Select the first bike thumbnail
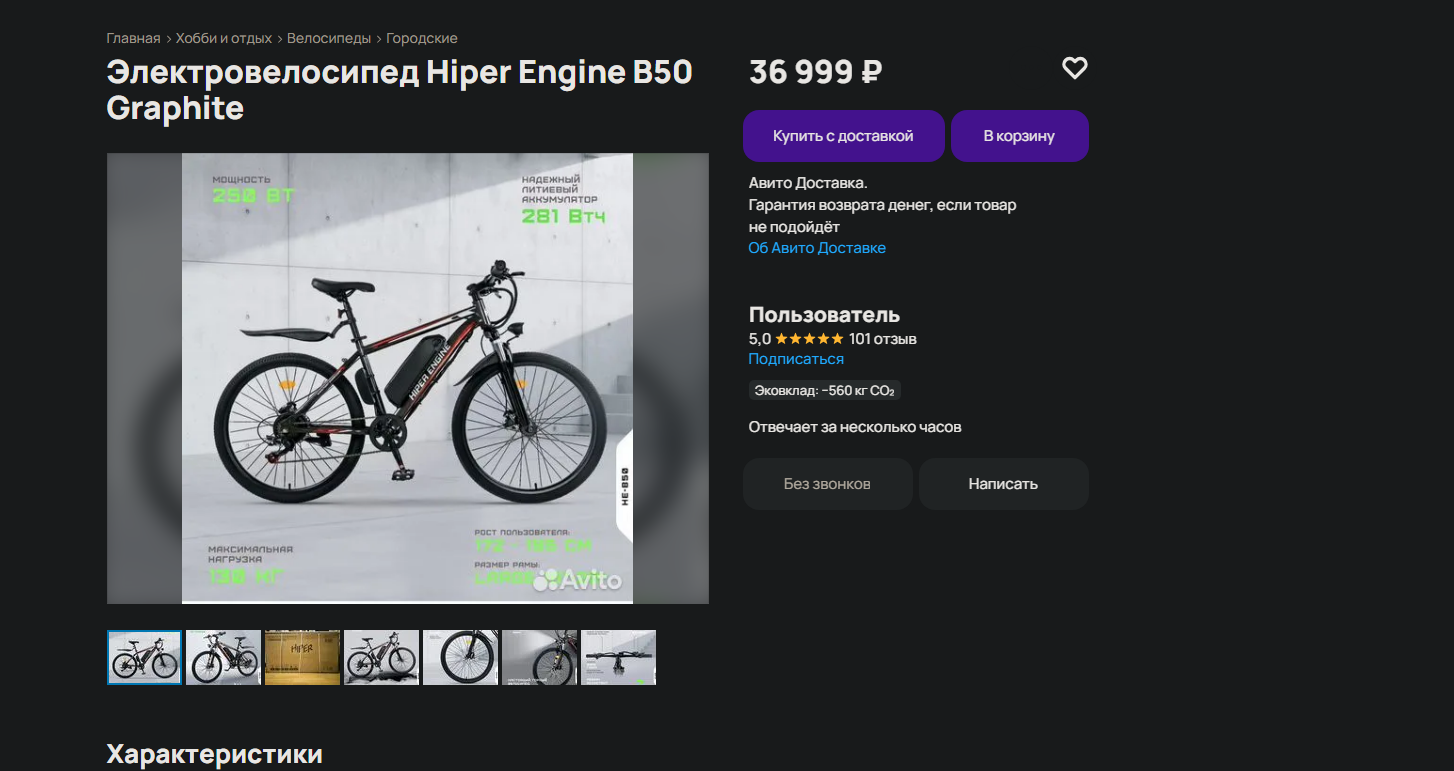This screenshot has width=1454, height=771. point(145,657)
